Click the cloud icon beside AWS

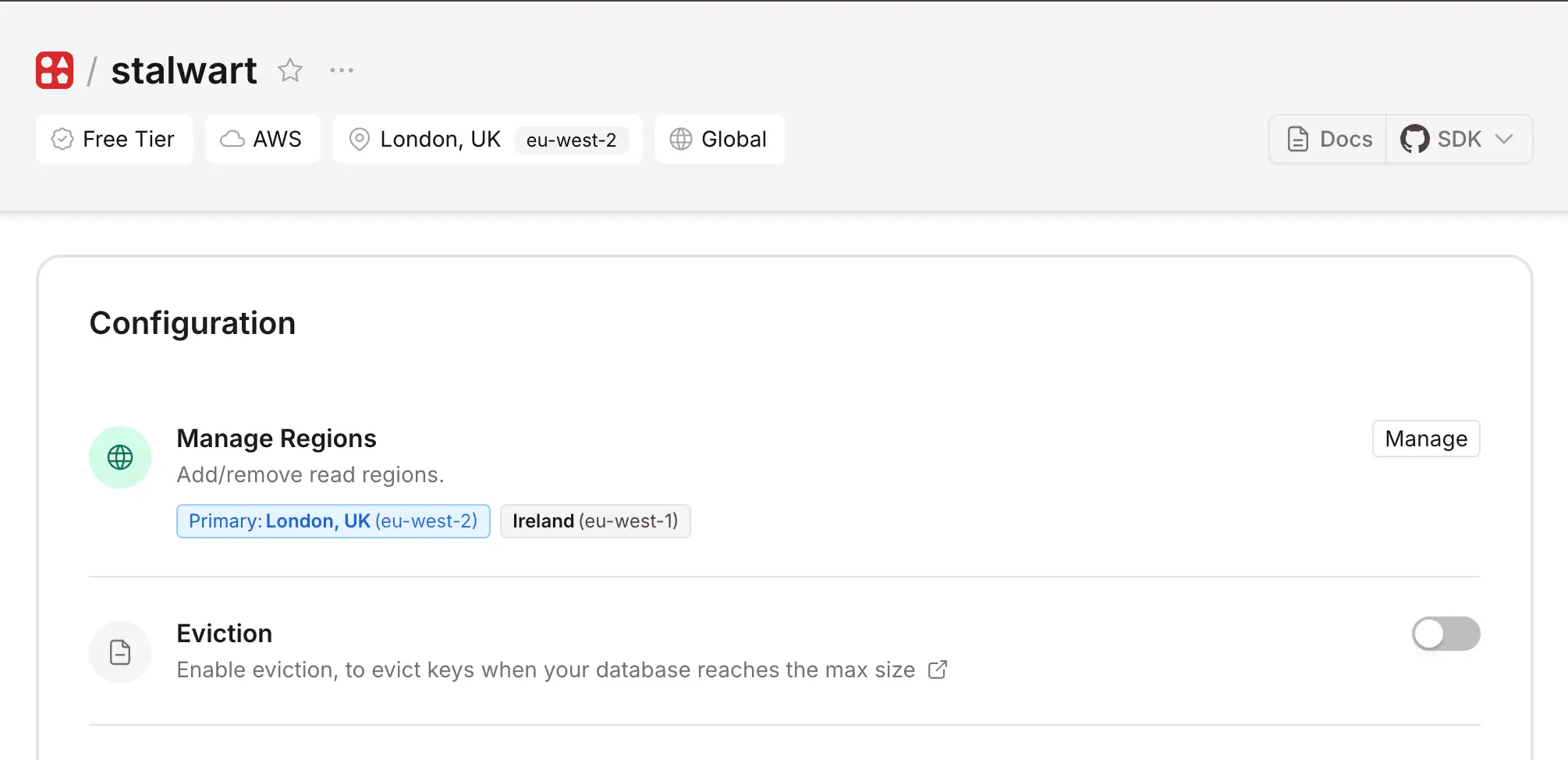coord(231,139)
